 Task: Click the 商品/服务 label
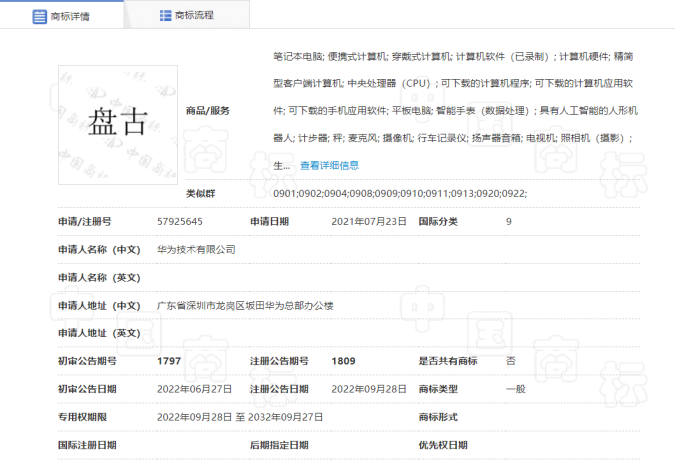[208, 111]
